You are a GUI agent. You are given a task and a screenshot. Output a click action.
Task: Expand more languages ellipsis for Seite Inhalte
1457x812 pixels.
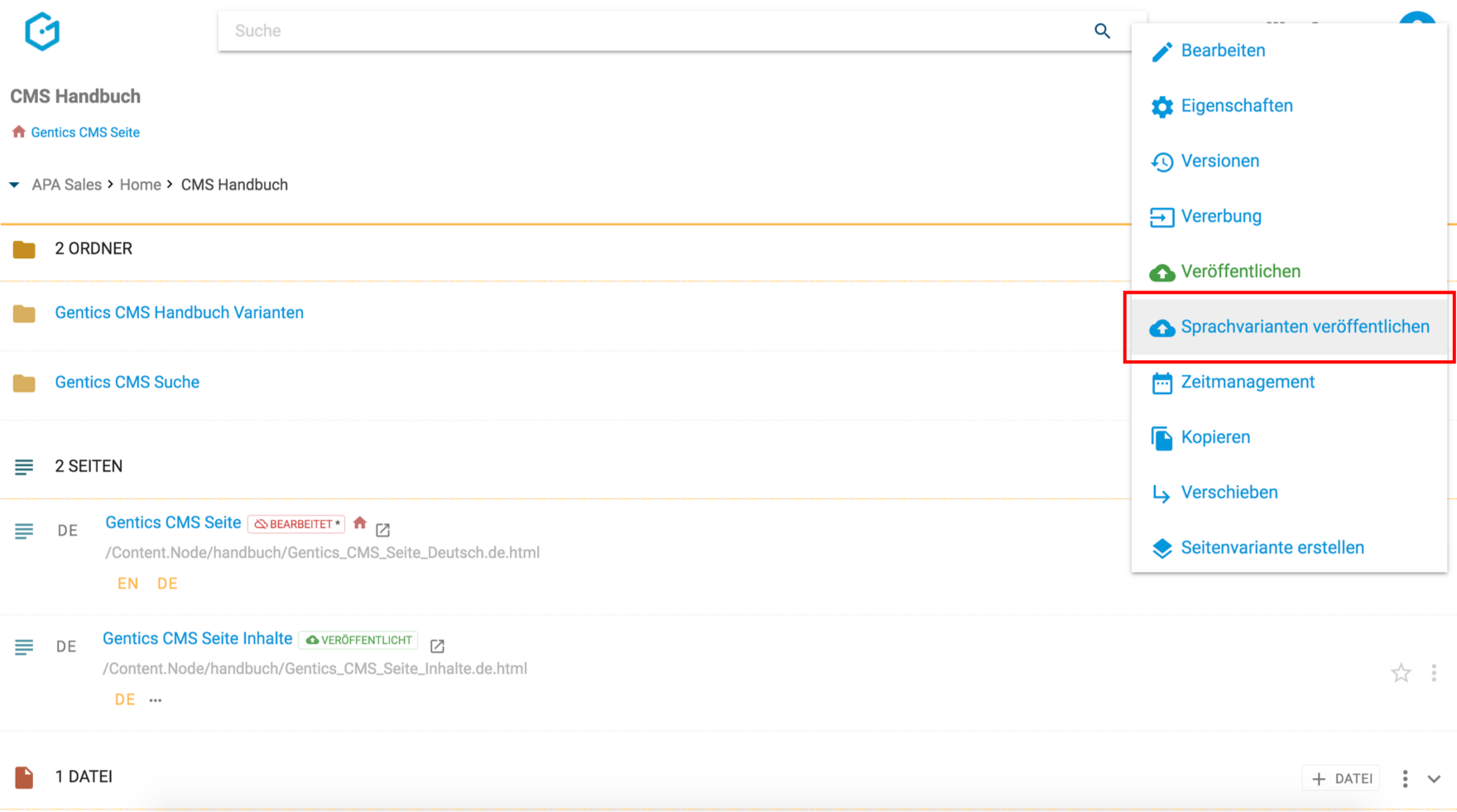156,700
